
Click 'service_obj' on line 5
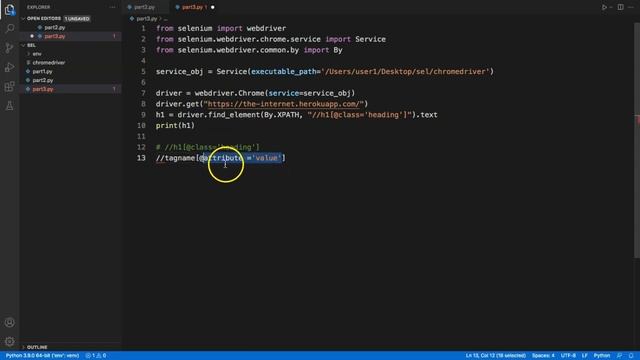point(179,71)
